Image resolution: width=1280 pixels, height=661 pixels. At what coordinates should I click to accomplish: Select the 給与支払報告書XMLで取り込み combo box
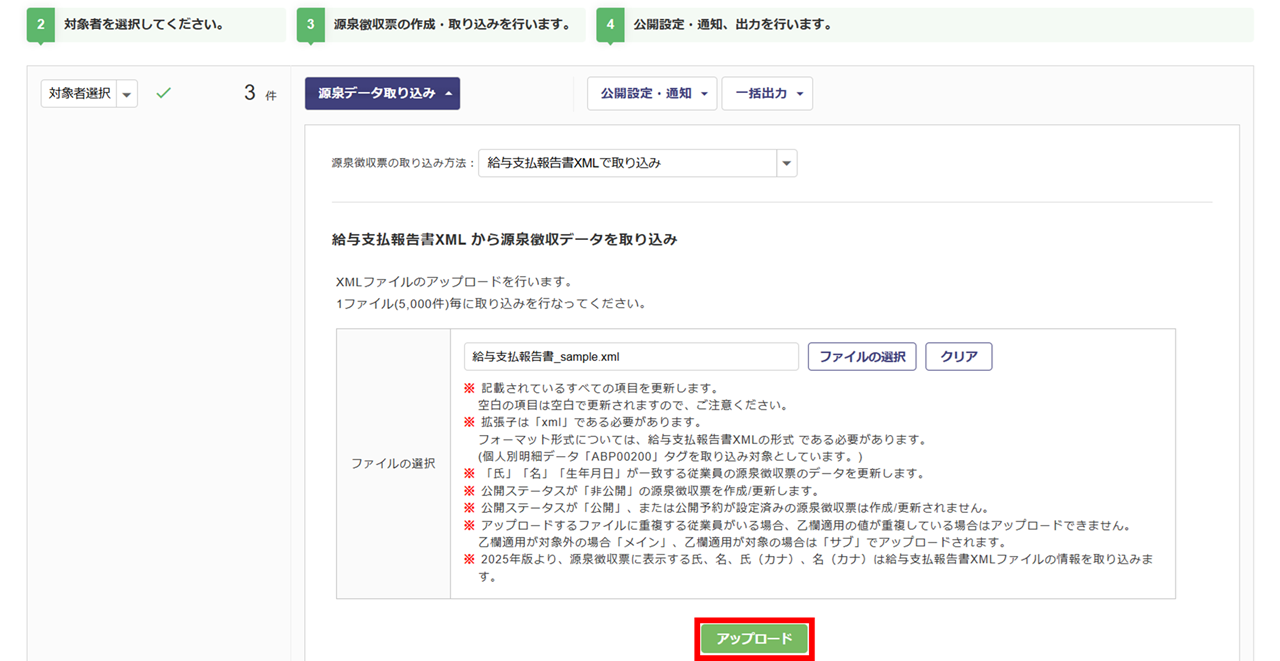pos(626,162)
